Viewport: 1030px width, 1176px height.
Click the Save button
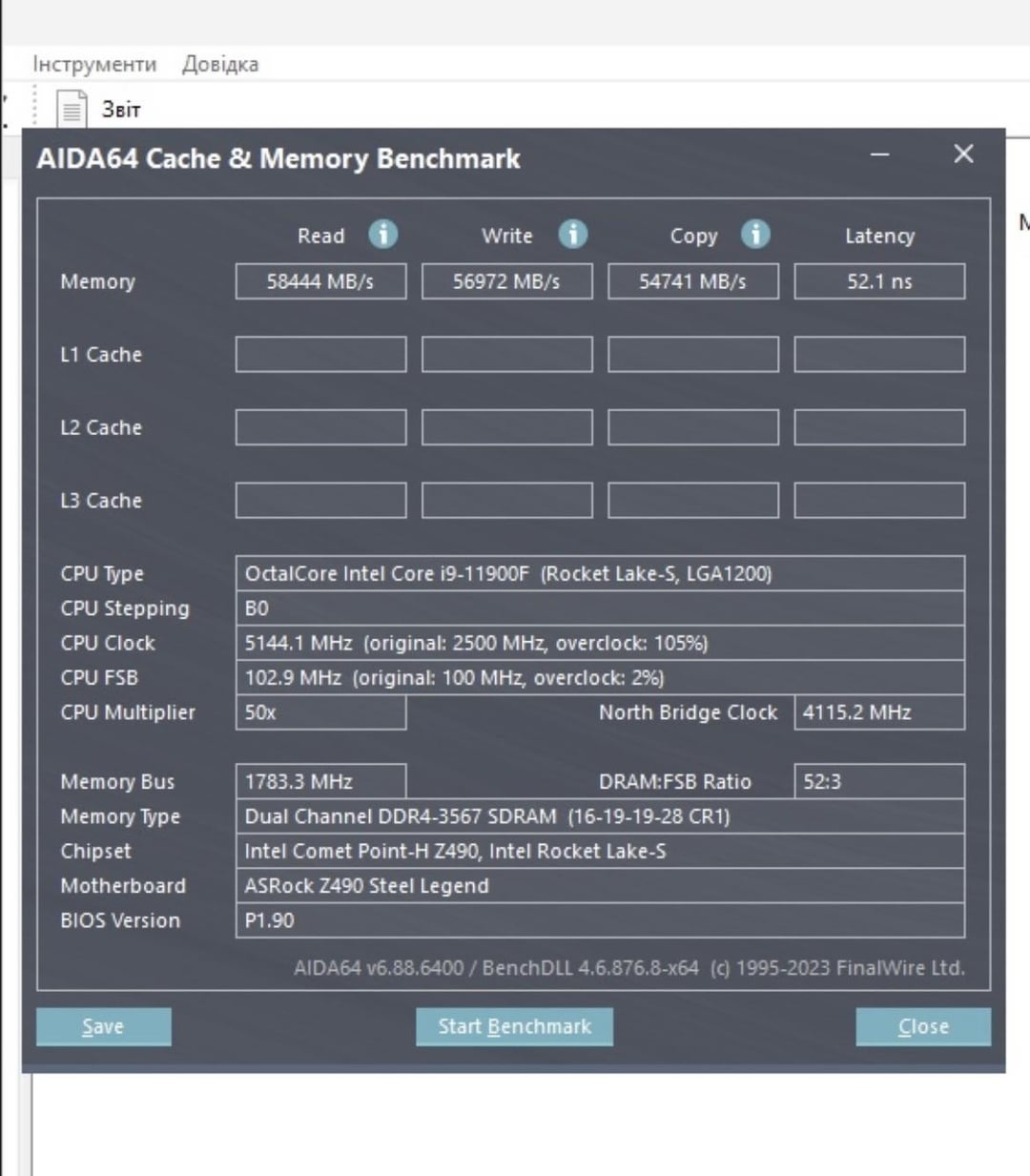[x=103, y=1026]
